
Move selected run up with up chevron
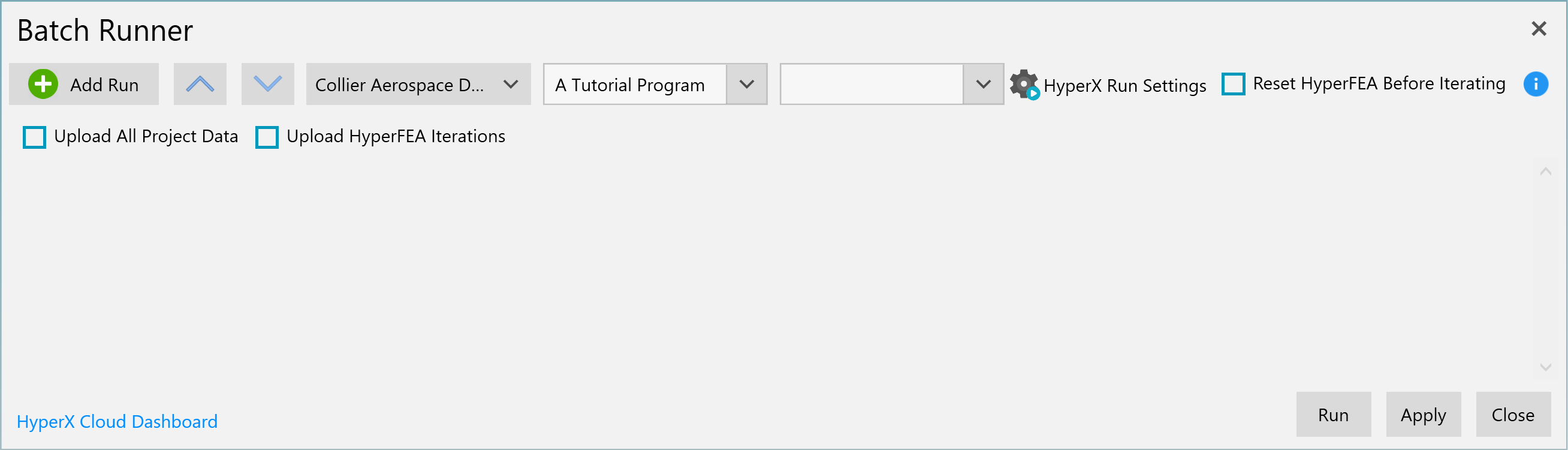tap(200, 84)
